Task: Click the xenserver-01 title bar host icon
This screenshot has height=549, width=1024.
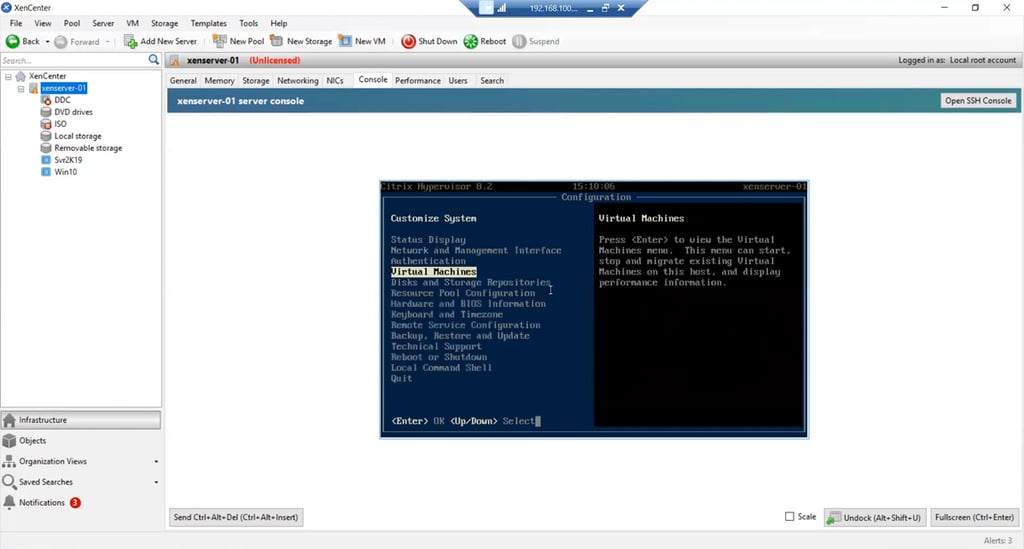Action: 175,60
